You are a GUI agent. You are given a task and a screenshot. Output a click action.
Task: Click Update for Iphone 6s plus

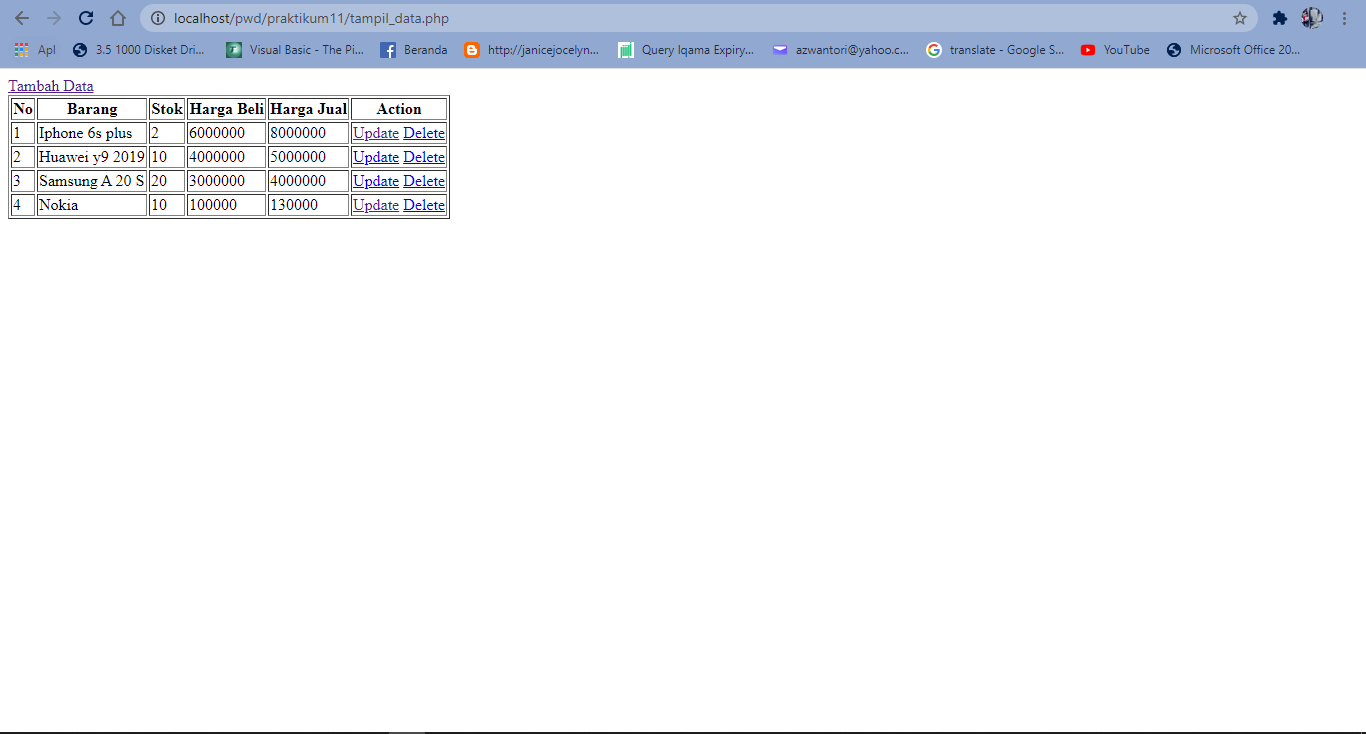(376, 133)
